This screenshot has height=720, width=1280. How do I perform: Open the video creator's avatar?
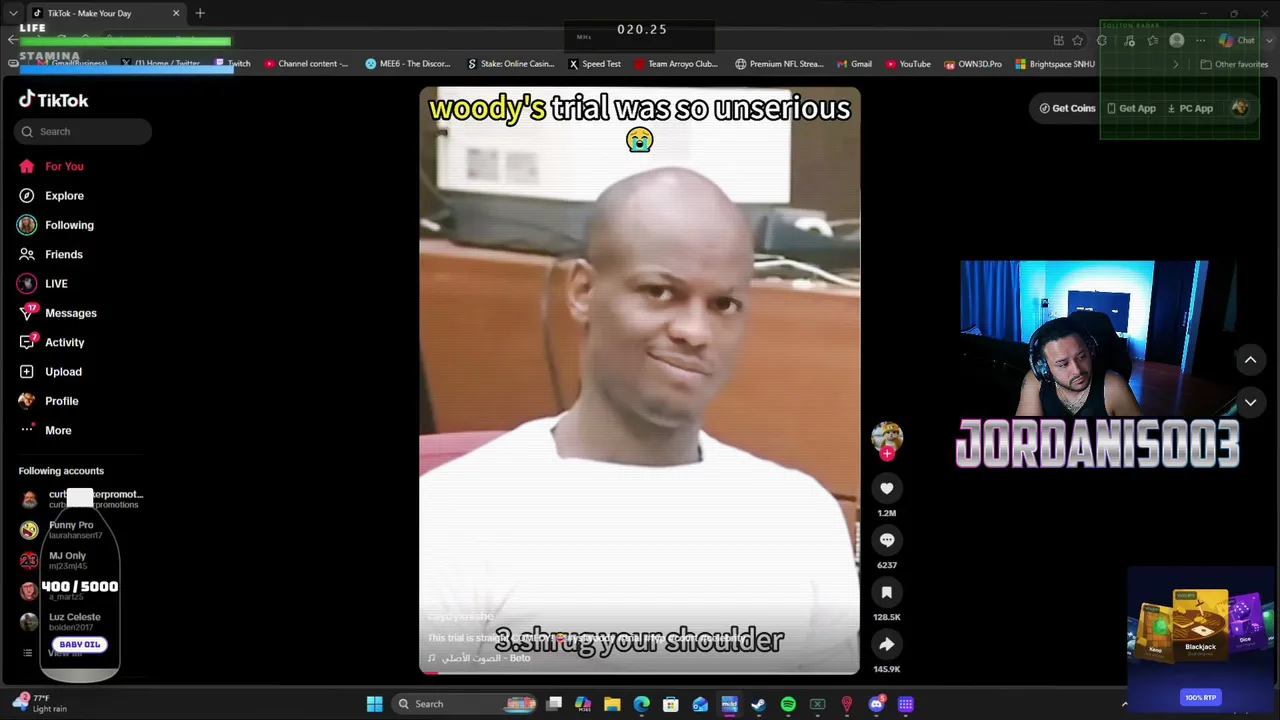click(x=887, y=436)
